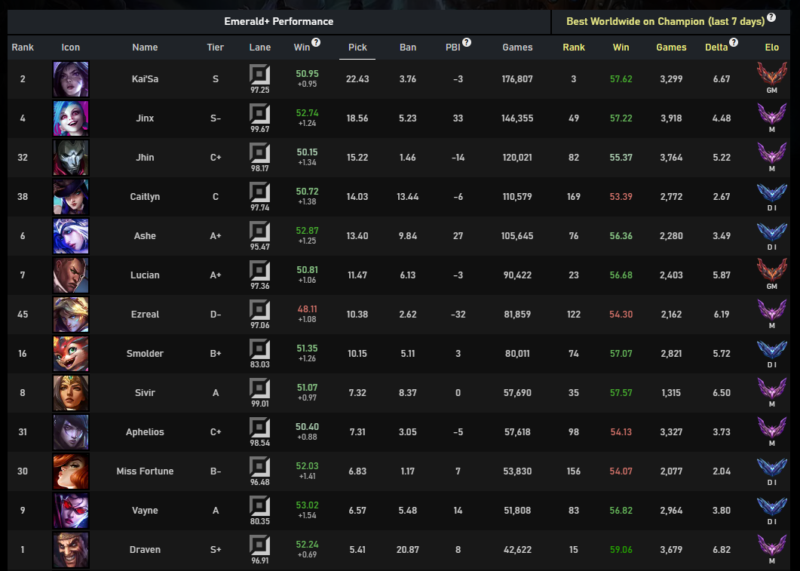Image resolution: width=800 pixels, height=571 pixels.
Task: Click the Jhin champion portrait
Action: (70, 157)
